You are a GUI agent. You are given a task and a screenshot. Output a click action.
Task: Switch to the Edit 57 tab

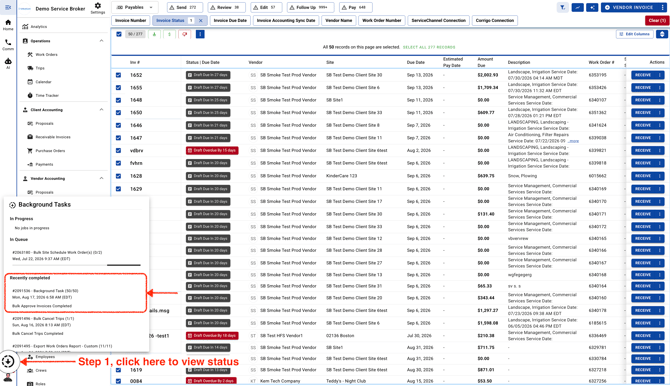coord(266,7)
